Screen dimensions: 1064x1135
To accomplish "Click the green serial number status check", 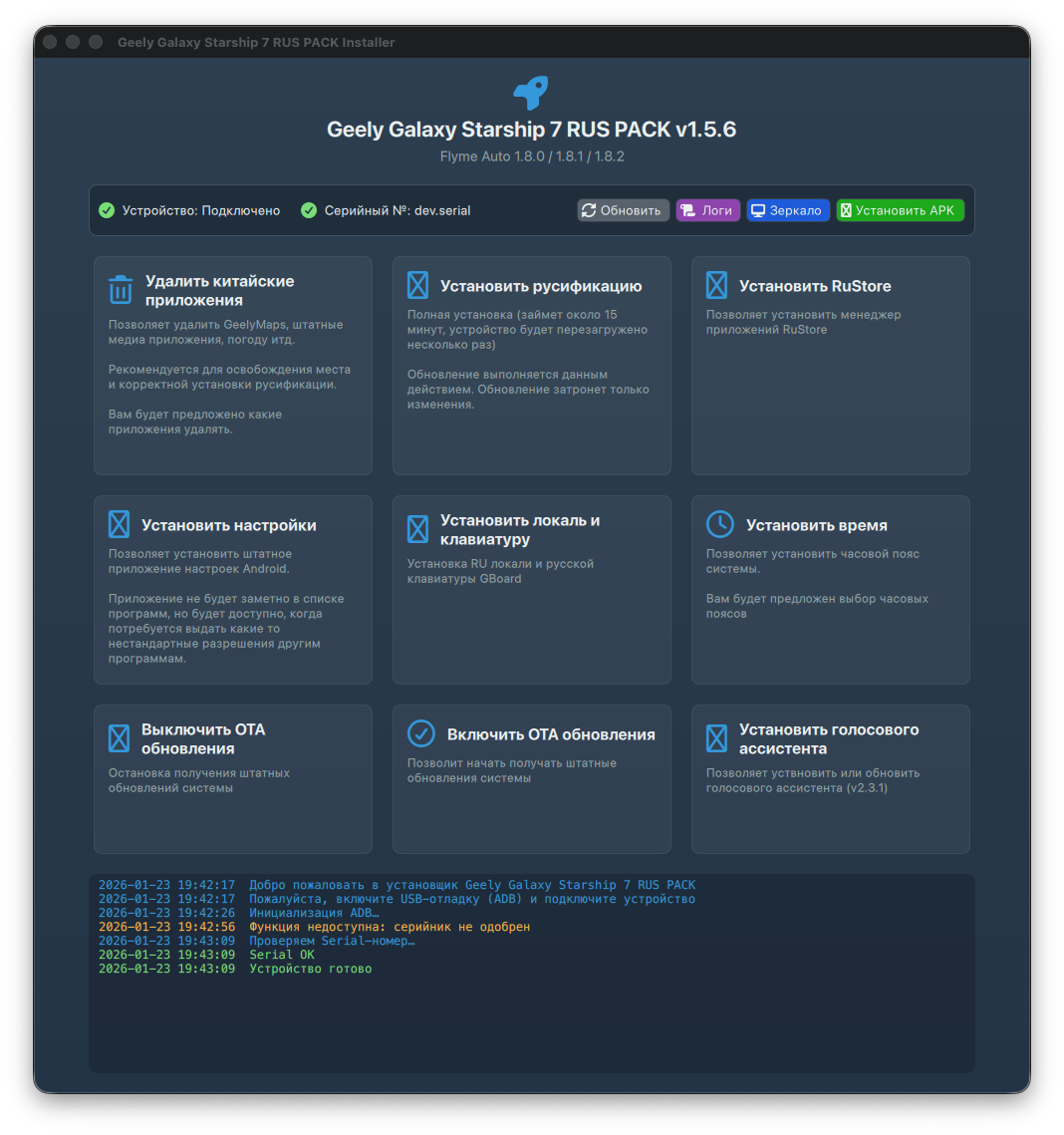I will coord(309,210).
